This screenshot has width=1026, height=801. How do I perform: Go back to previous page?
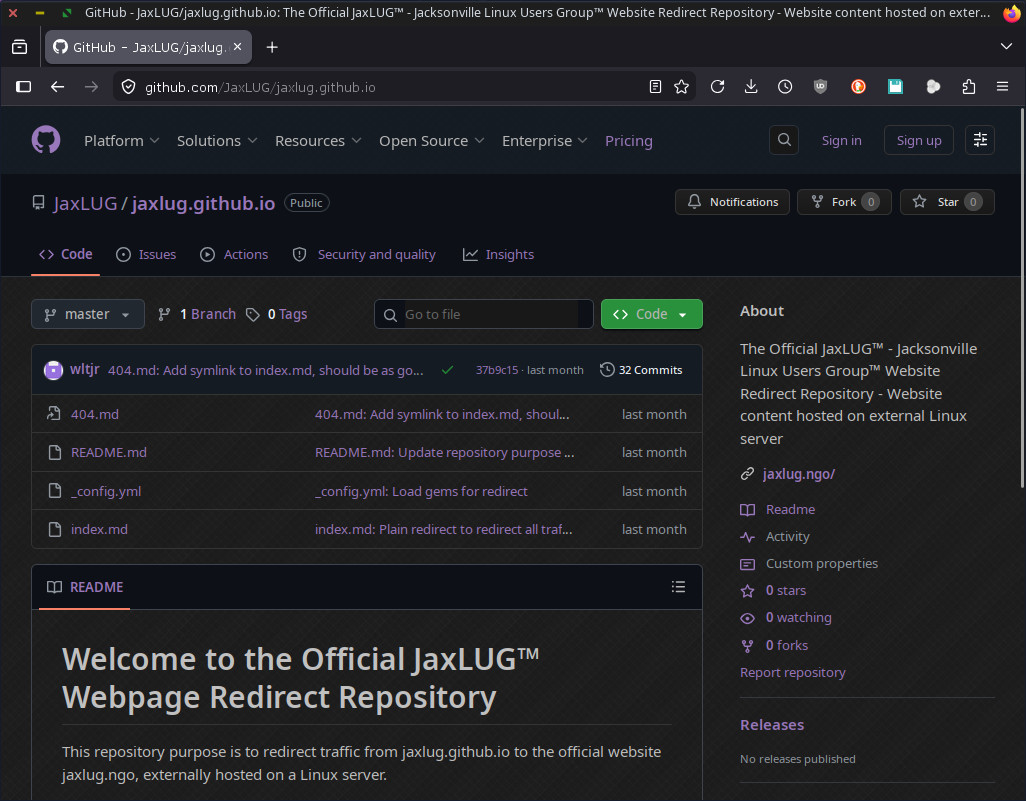tap(58, 87)
